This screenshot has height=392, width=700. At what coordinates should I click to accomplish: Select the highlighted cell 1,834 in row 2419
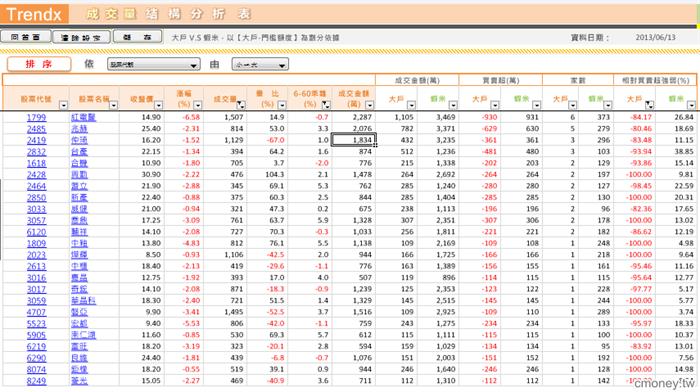coord(353,140)
